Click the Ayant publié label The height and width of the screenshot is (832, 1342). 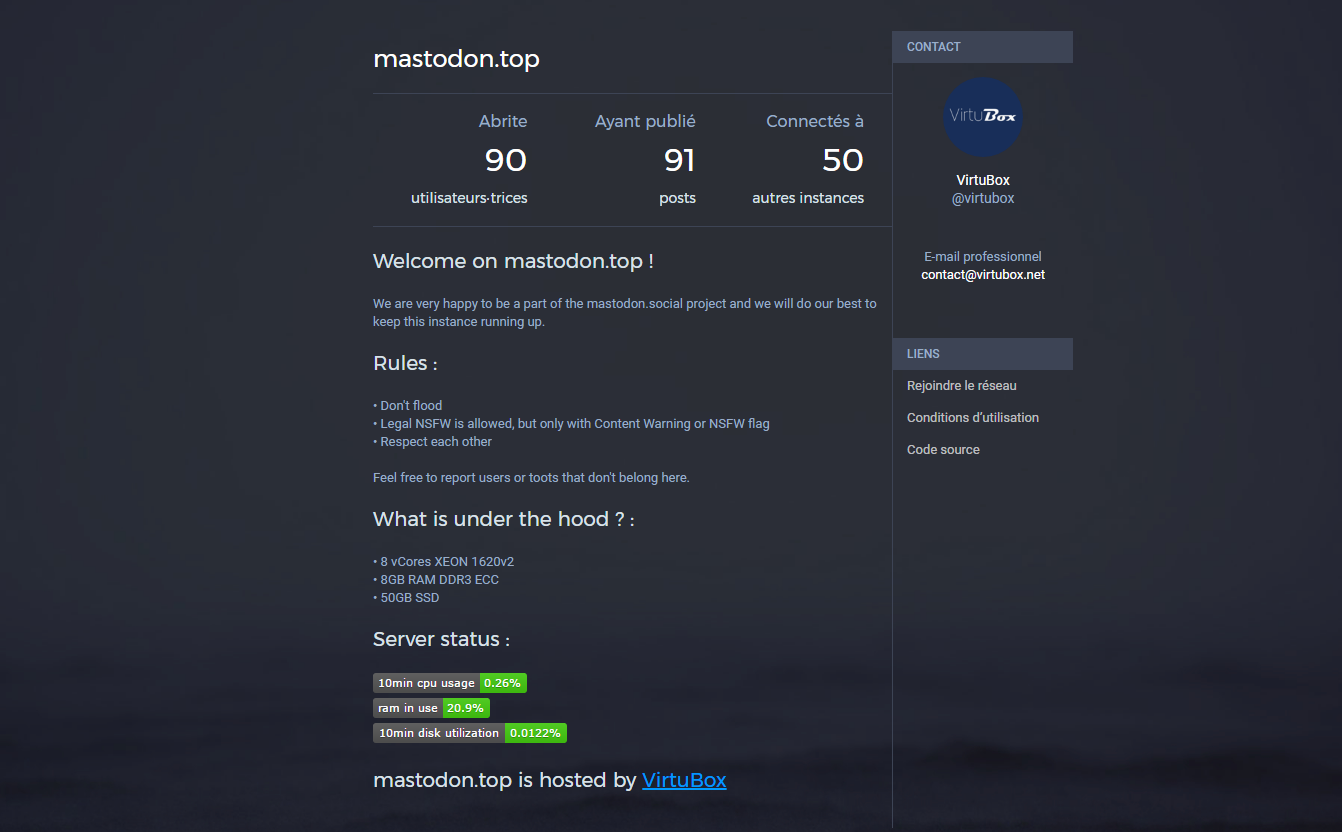tap(645, 121)
